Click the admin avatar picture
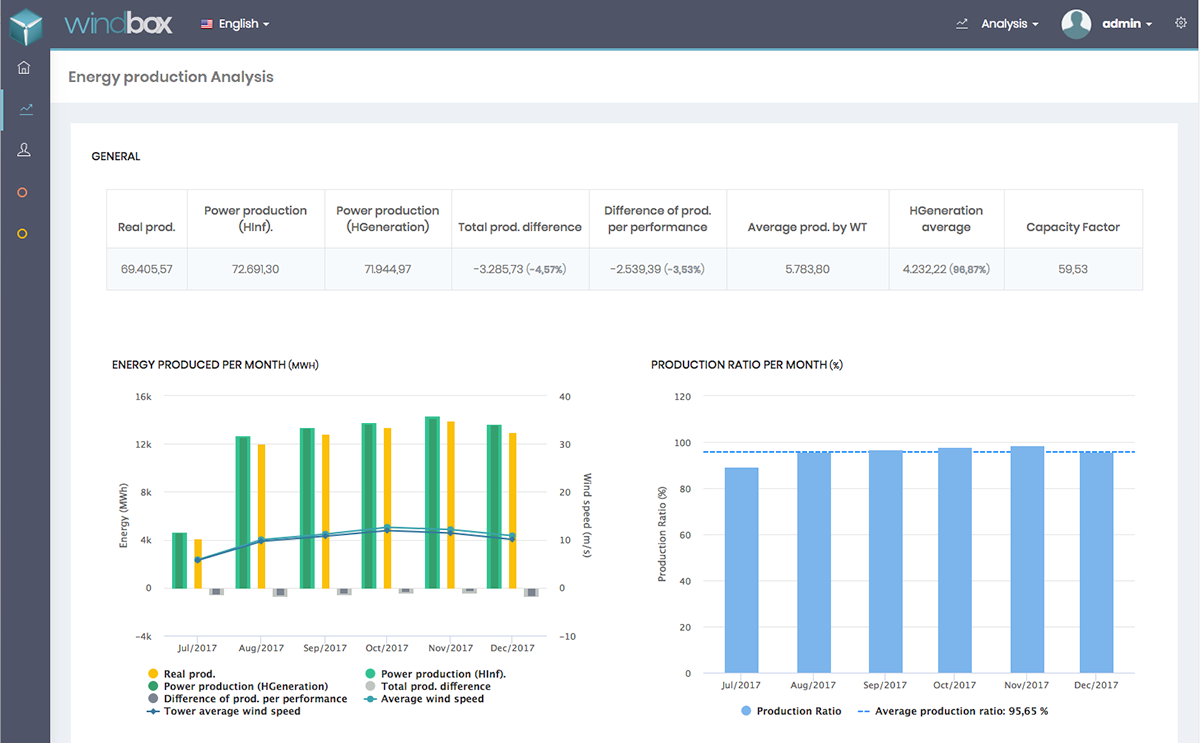The height and width of the screenshot is (743, 1200). tap(1076, 24)
